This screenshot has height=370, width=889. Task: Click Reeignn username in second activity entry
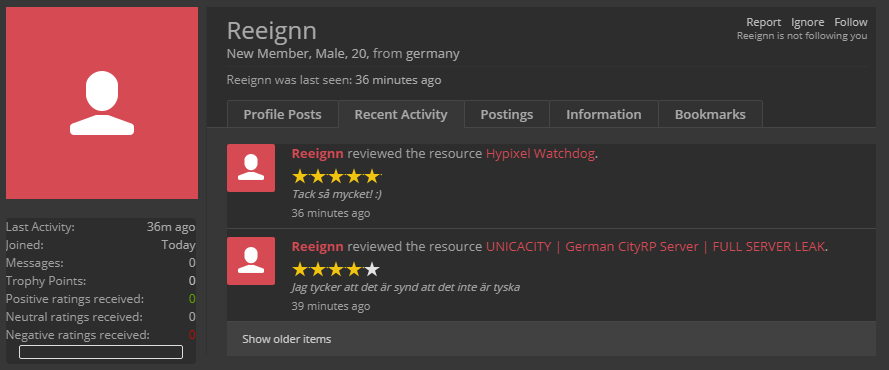point(318,246)
